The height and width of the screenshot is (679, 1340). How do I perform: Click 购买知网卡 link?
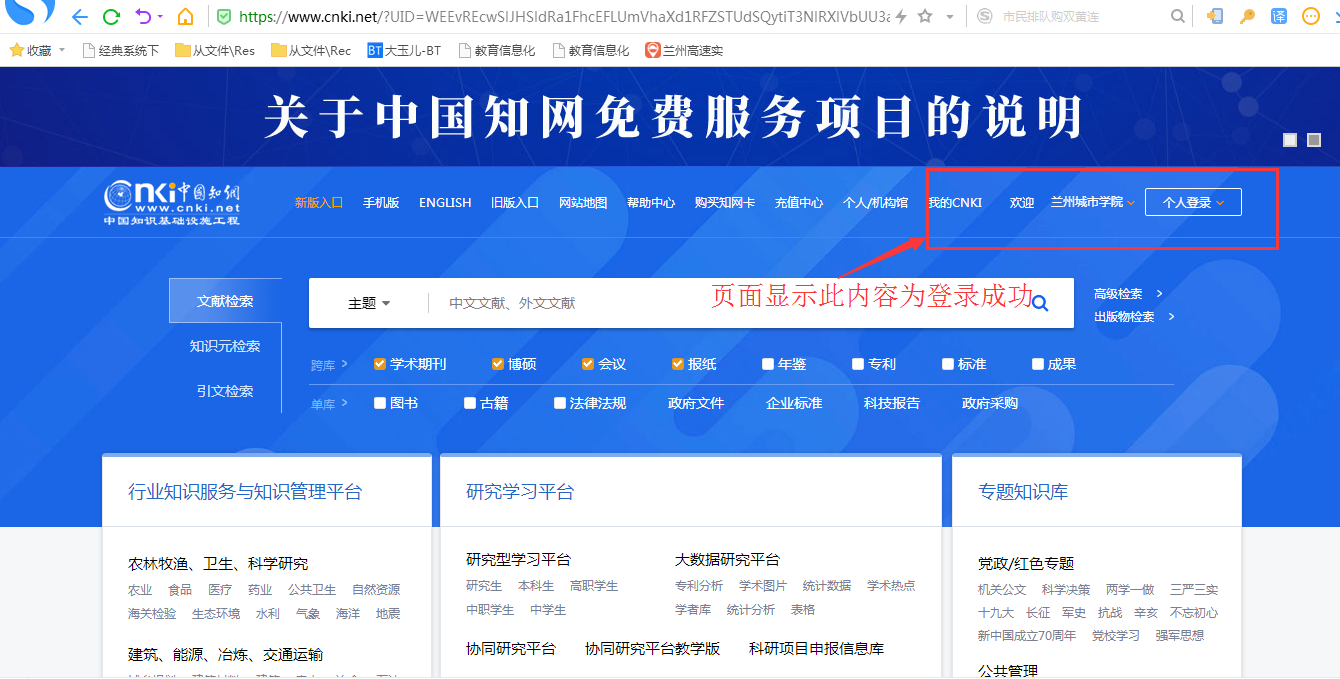click(725, 202)
